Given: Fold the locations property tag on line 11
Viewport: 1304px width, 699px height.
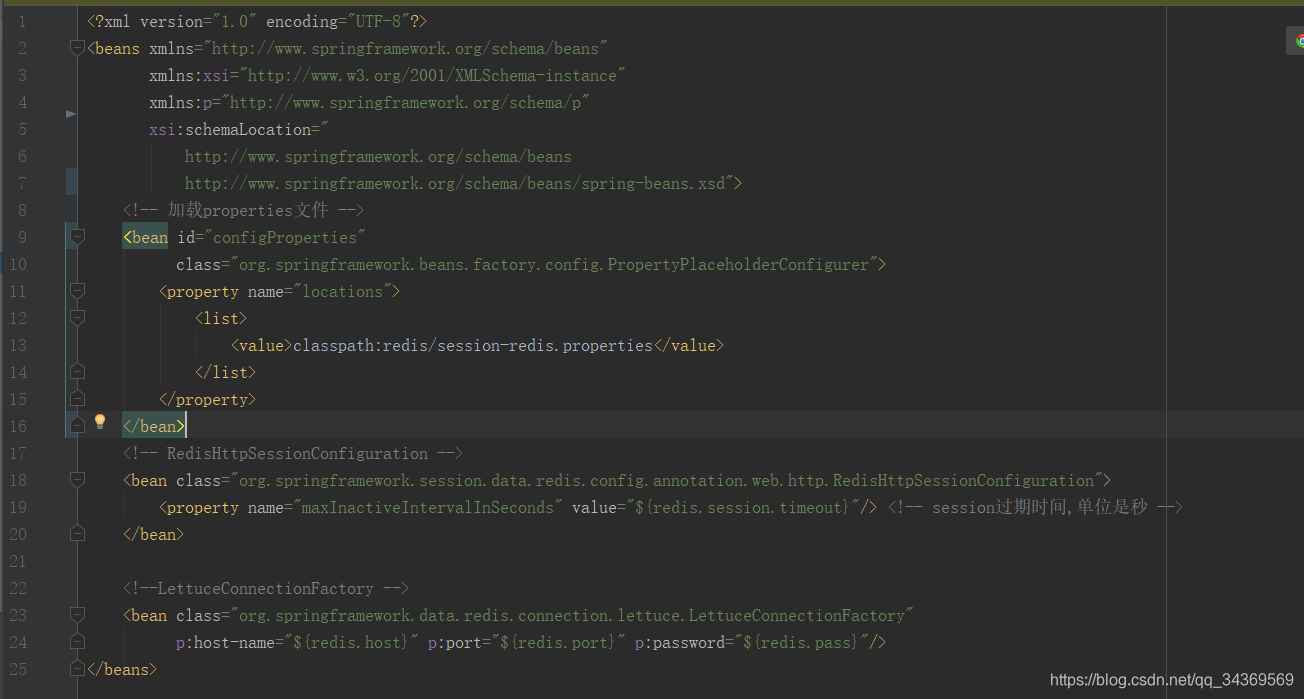Looking at the screenshot, I should click(77, 291).
